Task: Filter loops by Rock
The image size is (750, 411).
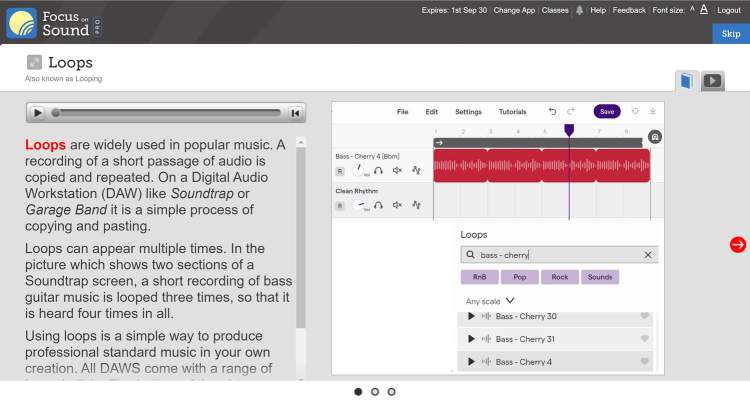Action: pos(560,277)
